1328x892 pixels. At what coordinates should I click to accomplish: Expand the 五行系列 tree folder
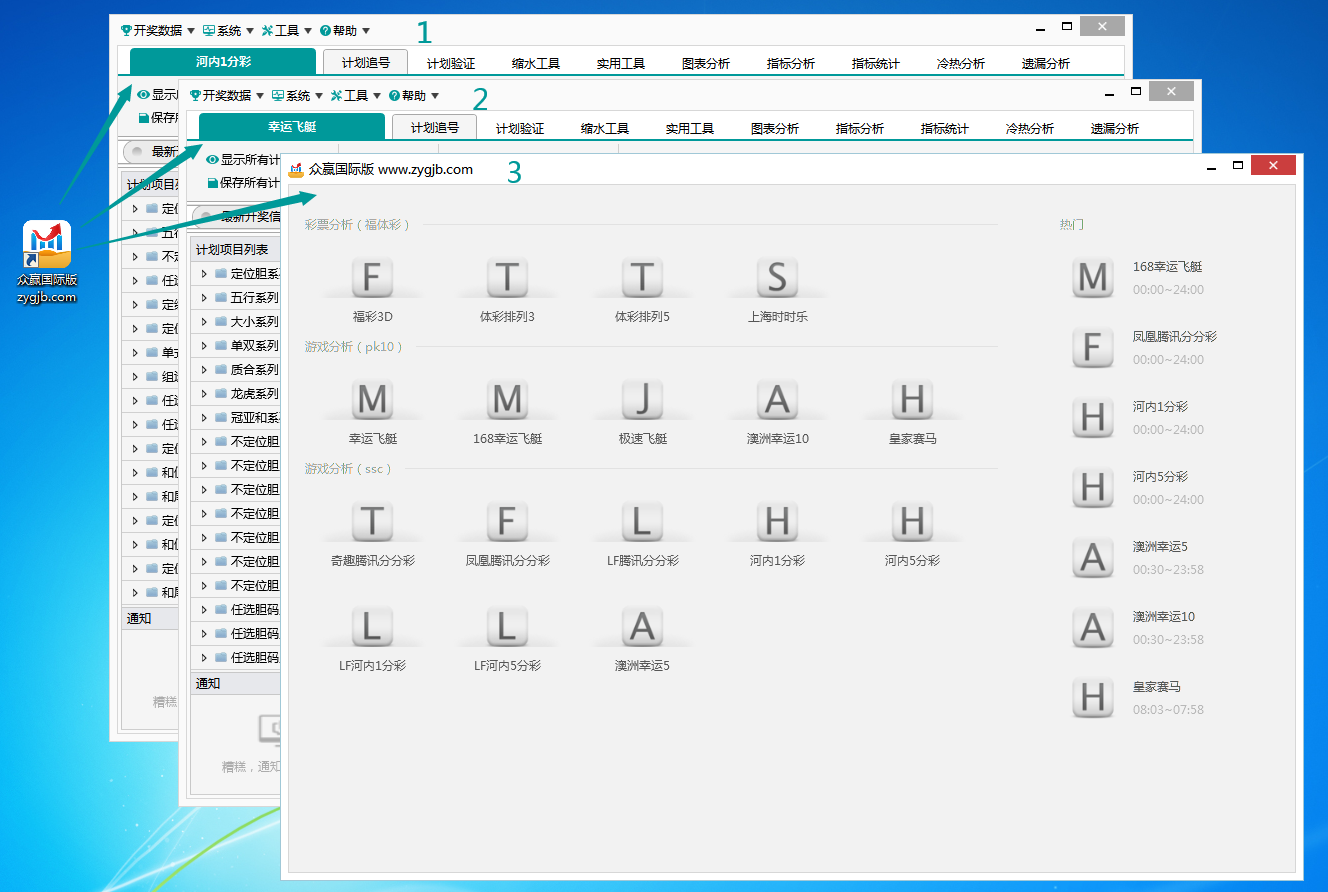point(204,298)
